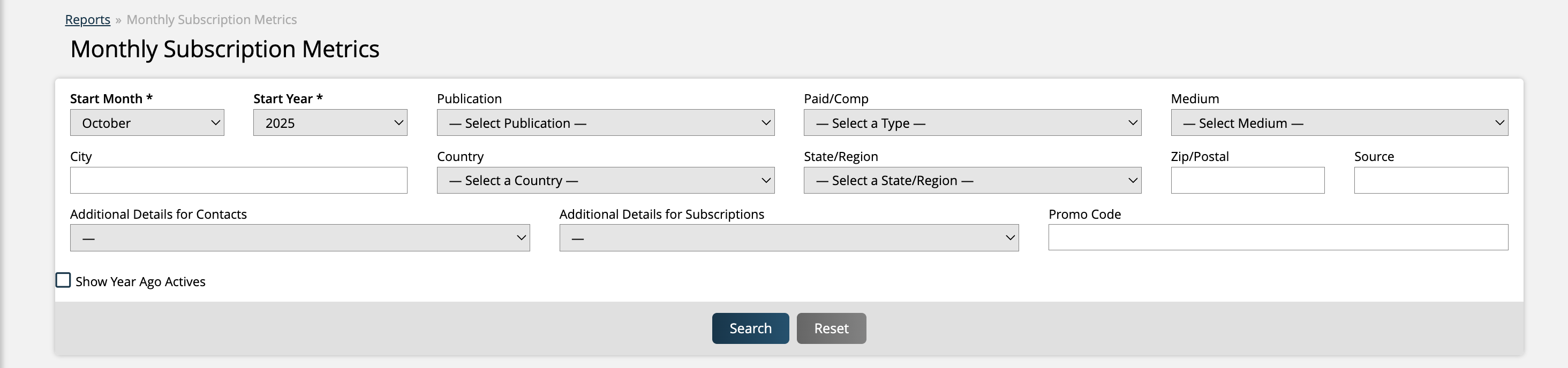Viewport: 1568px width, 368px height.
Task: Expand the State/Region dropdown
Action: pyautogui.click(x=972, y=181)
